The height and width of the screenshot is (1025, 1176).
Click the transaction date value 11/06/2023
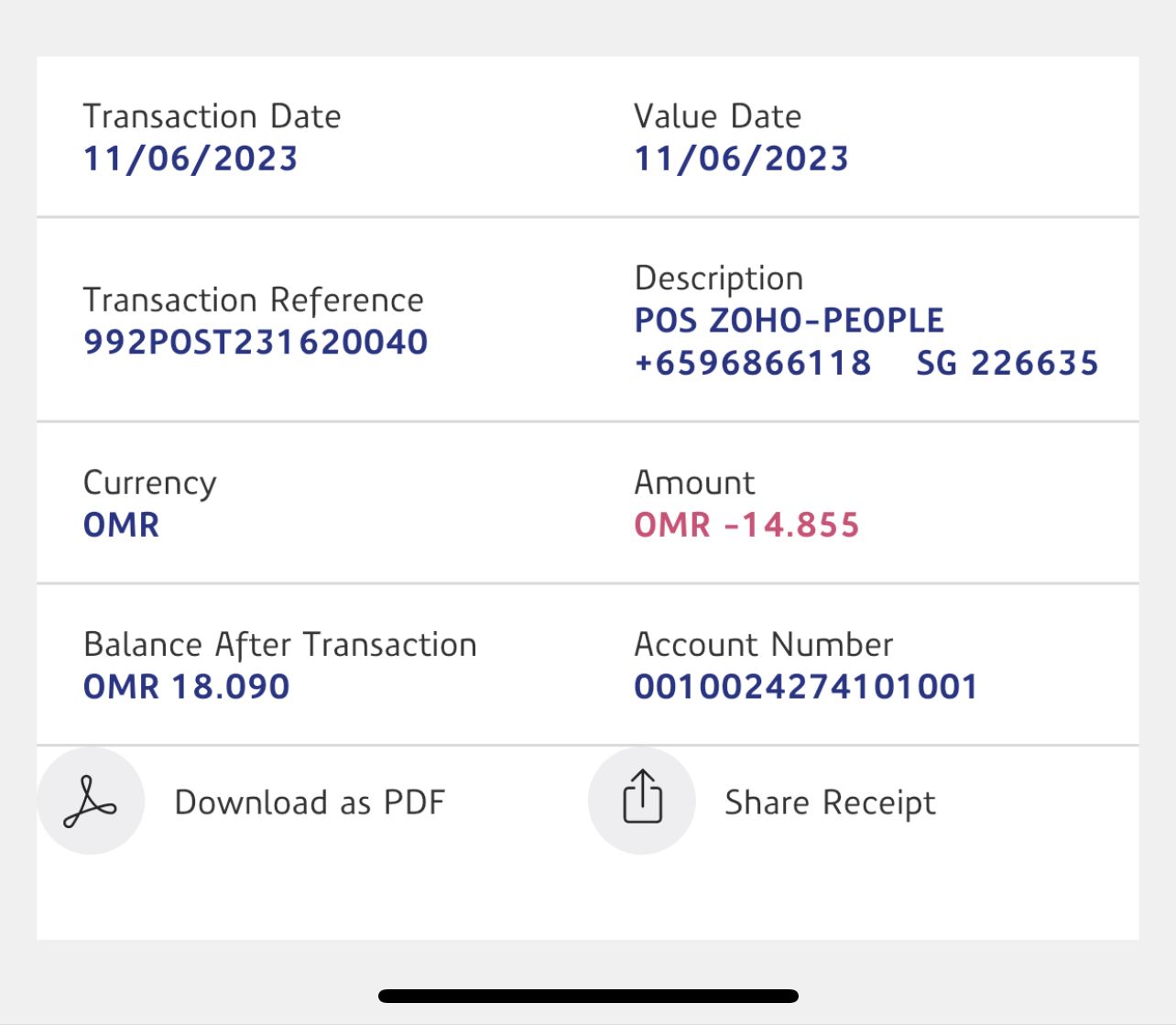pyautogui.click(x=191, y=158)
